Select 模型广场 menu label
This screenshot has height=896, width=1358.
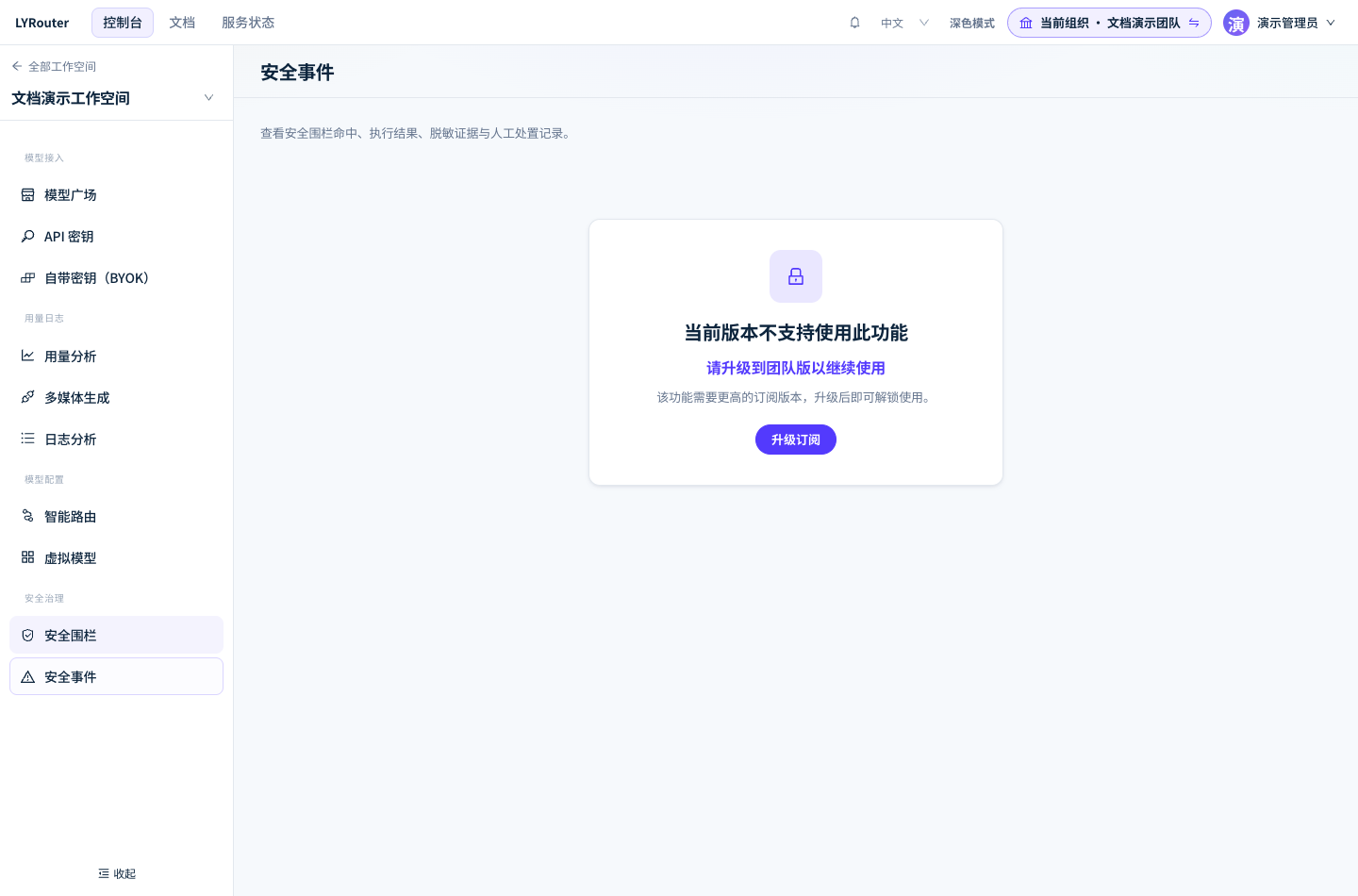[x=71, y=195]
